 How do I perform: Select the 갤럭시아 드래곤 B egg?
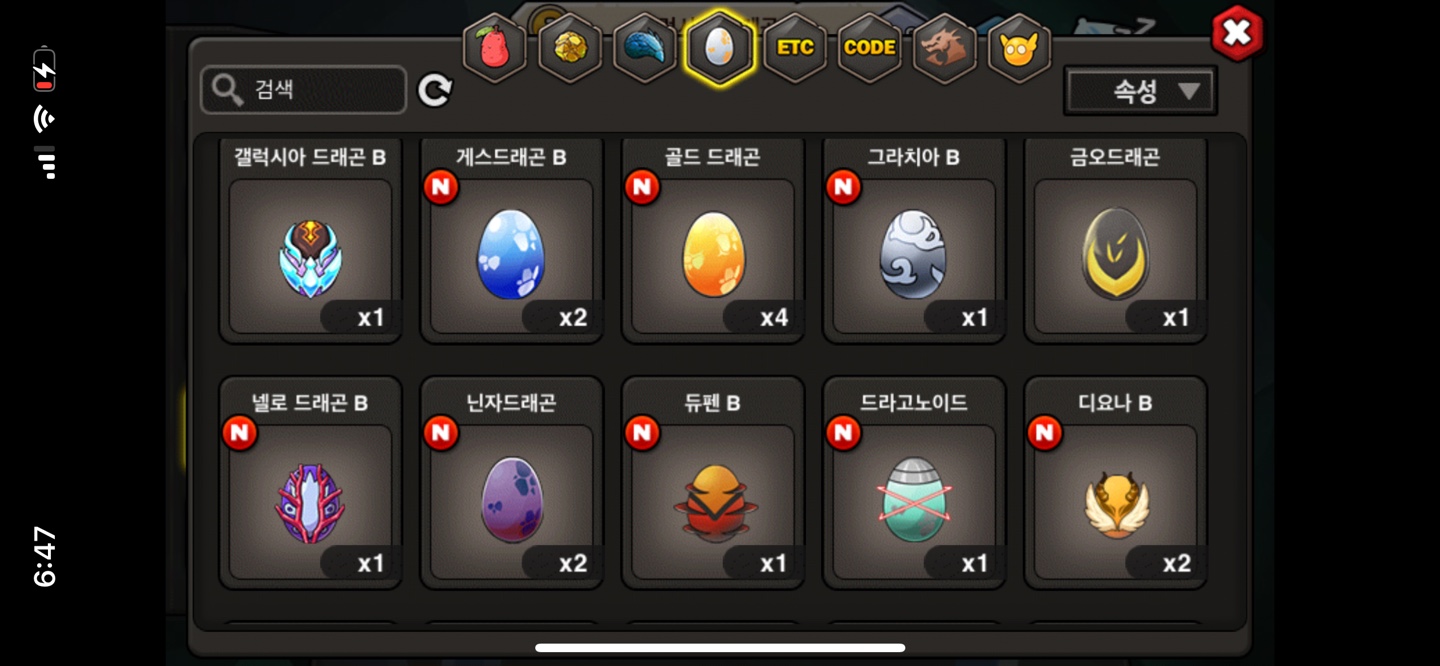310,241
